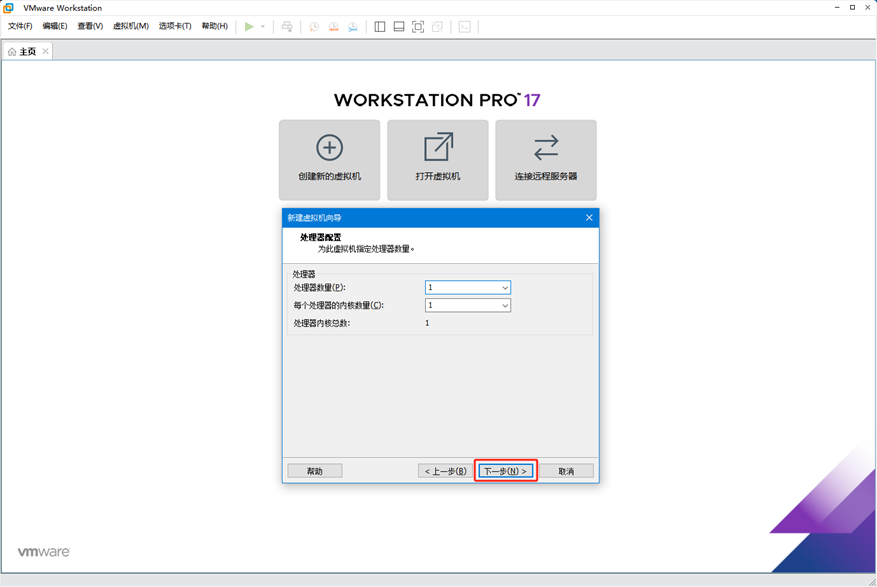Close the 主页 tab with its X
Viewport: 877px width, 587px height.
tap(45, 51)
